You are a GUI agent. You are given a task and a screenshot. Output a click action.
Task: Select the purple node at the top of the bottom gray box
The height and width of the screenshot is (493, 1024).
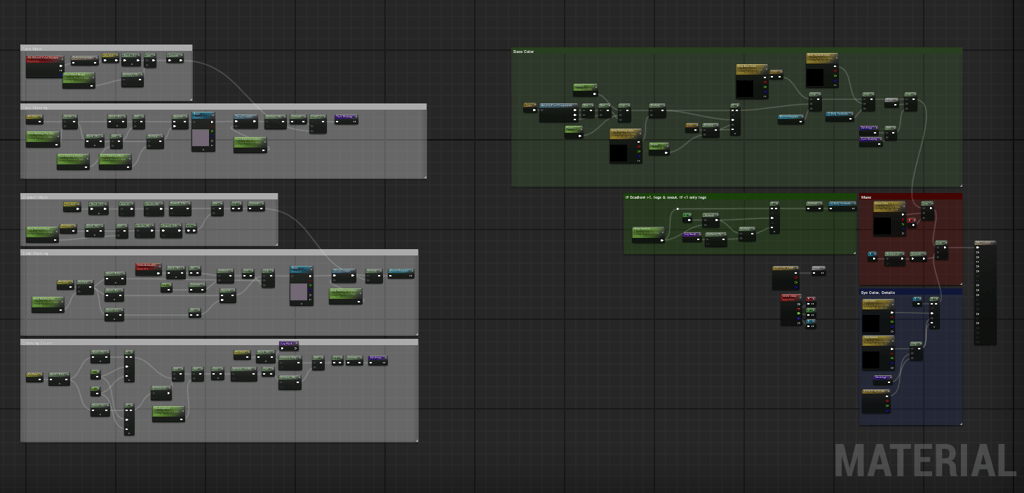click(289, 345)
